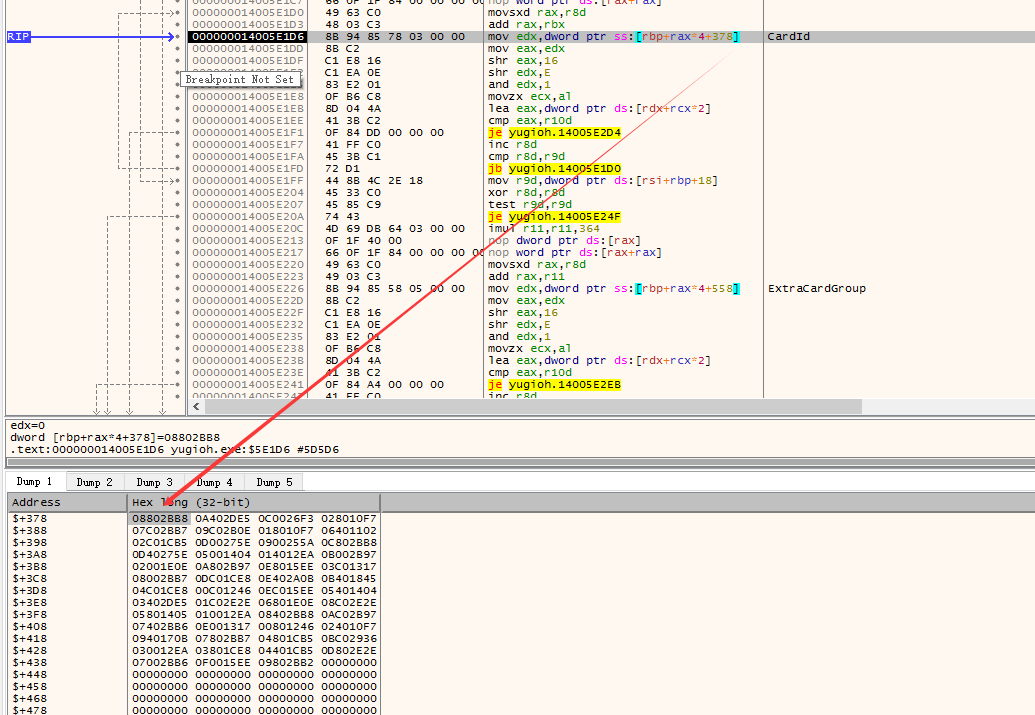
Task: Select the CardId comment
Action: pos(788,36)
